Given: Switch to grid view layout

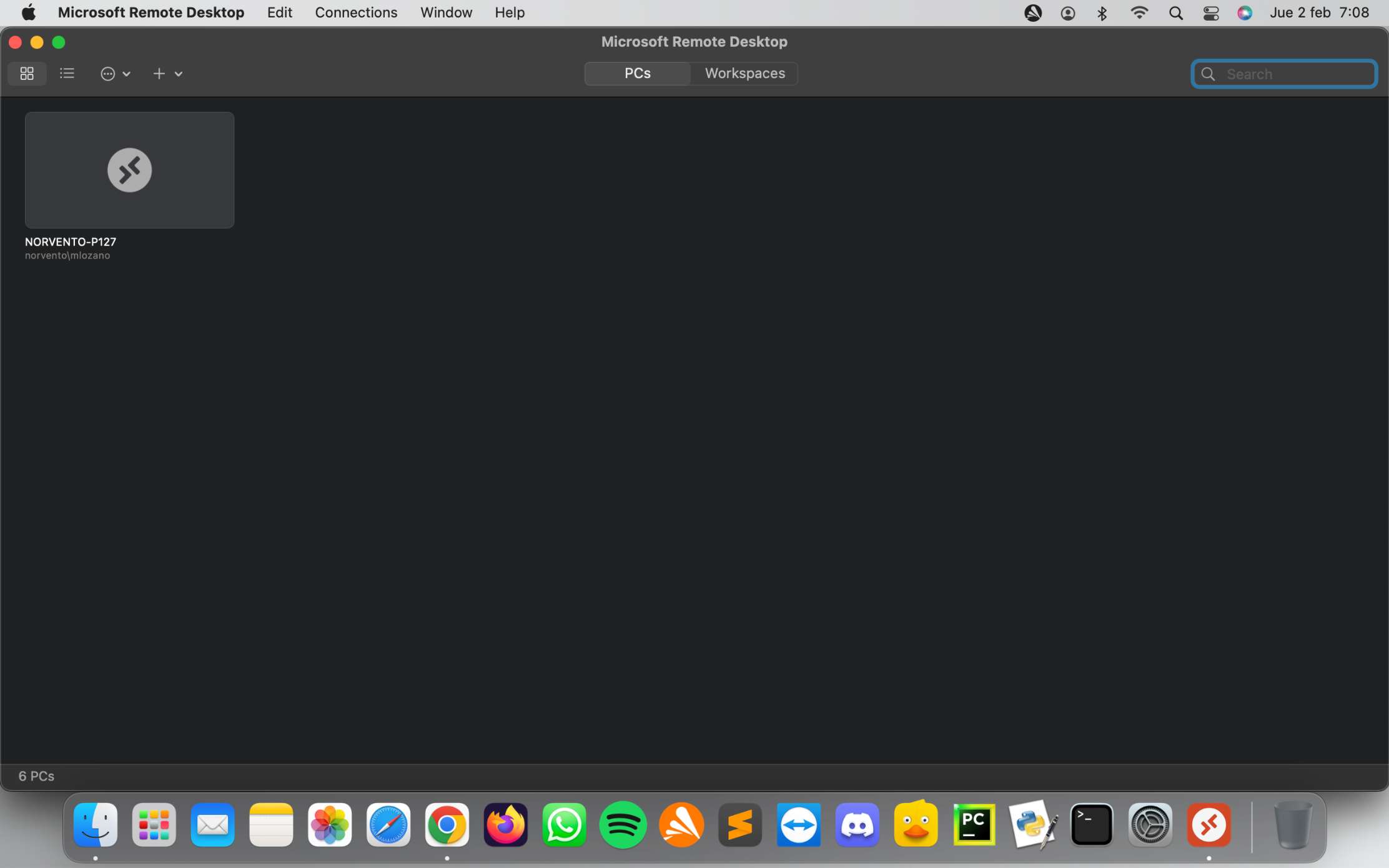Looking at the screenshot, I should pos(27,74).
